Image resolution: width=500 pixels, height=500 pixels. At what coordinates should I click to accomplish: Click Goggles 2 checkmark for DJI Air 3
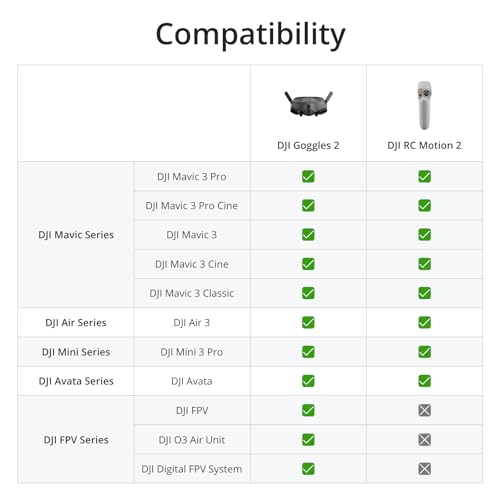pos(308,322)
